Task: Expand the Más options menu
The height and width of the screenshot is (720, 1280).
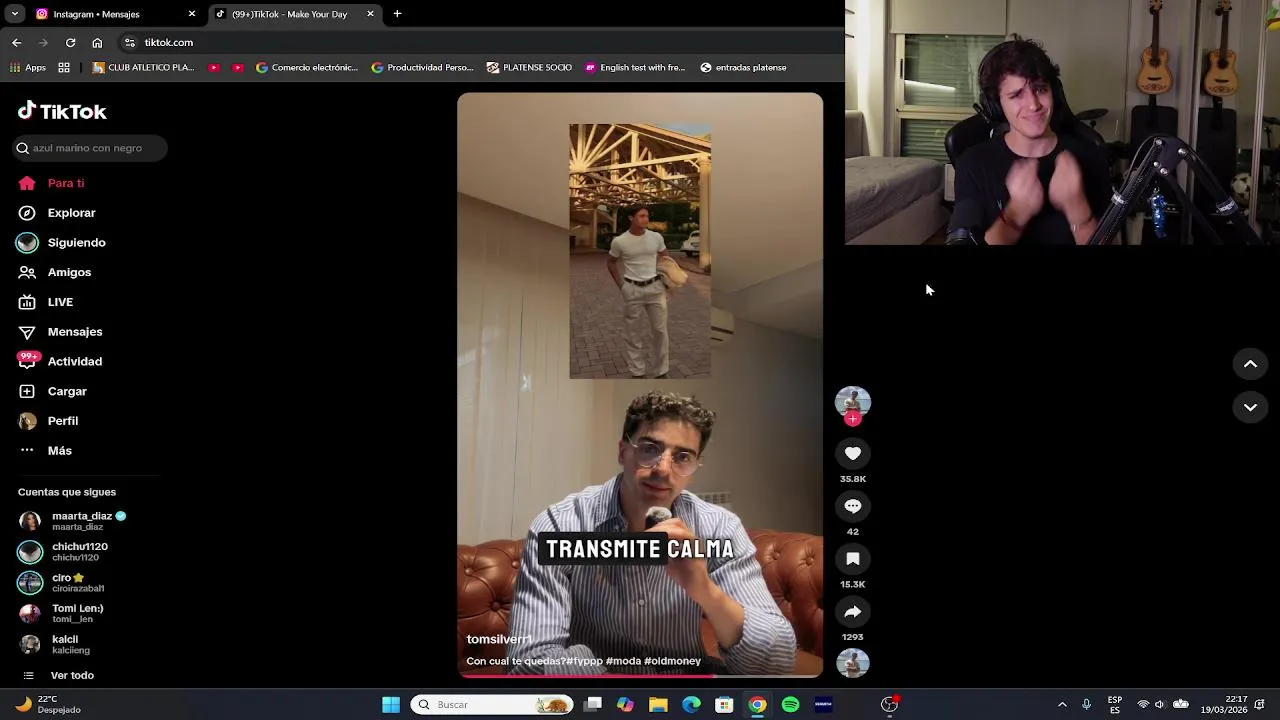Action: [45, 451]
